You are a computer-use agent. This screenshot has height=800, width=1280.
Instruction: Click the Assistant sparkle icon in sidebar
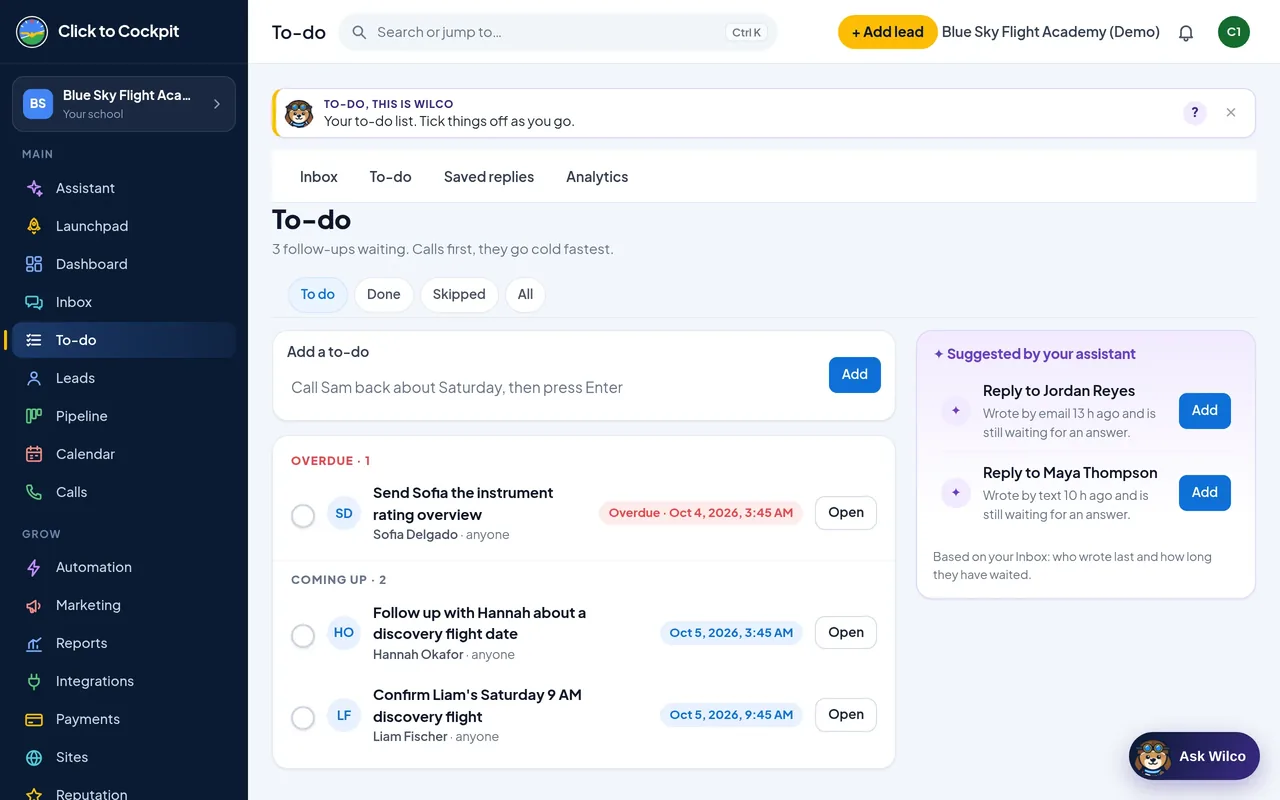pos(34,188)
